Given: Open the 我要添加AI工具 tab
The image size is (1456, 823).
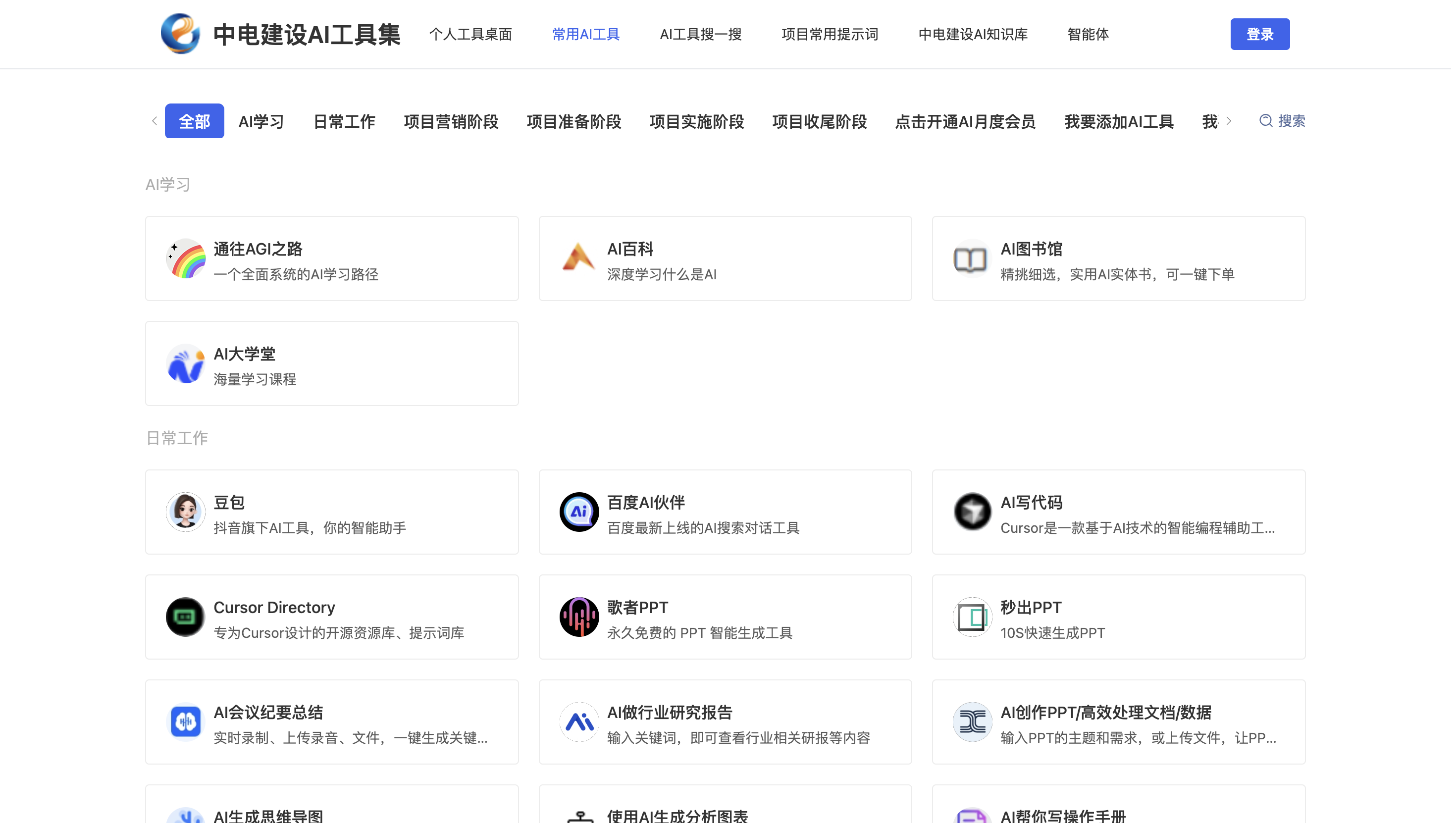Looking at the screenshot, I should pos(1123,122).
